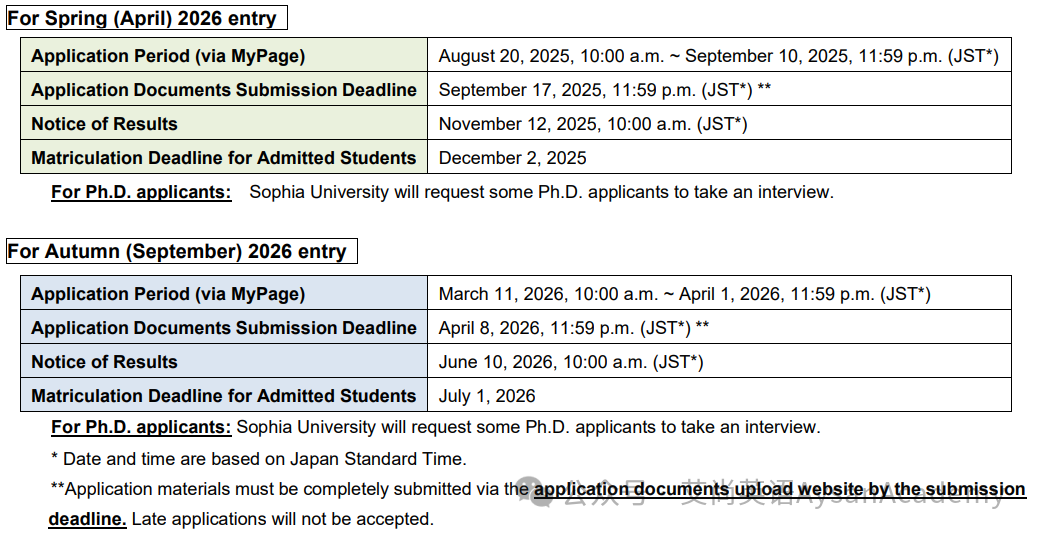Open the application documents upload website text

click(698, 489)
